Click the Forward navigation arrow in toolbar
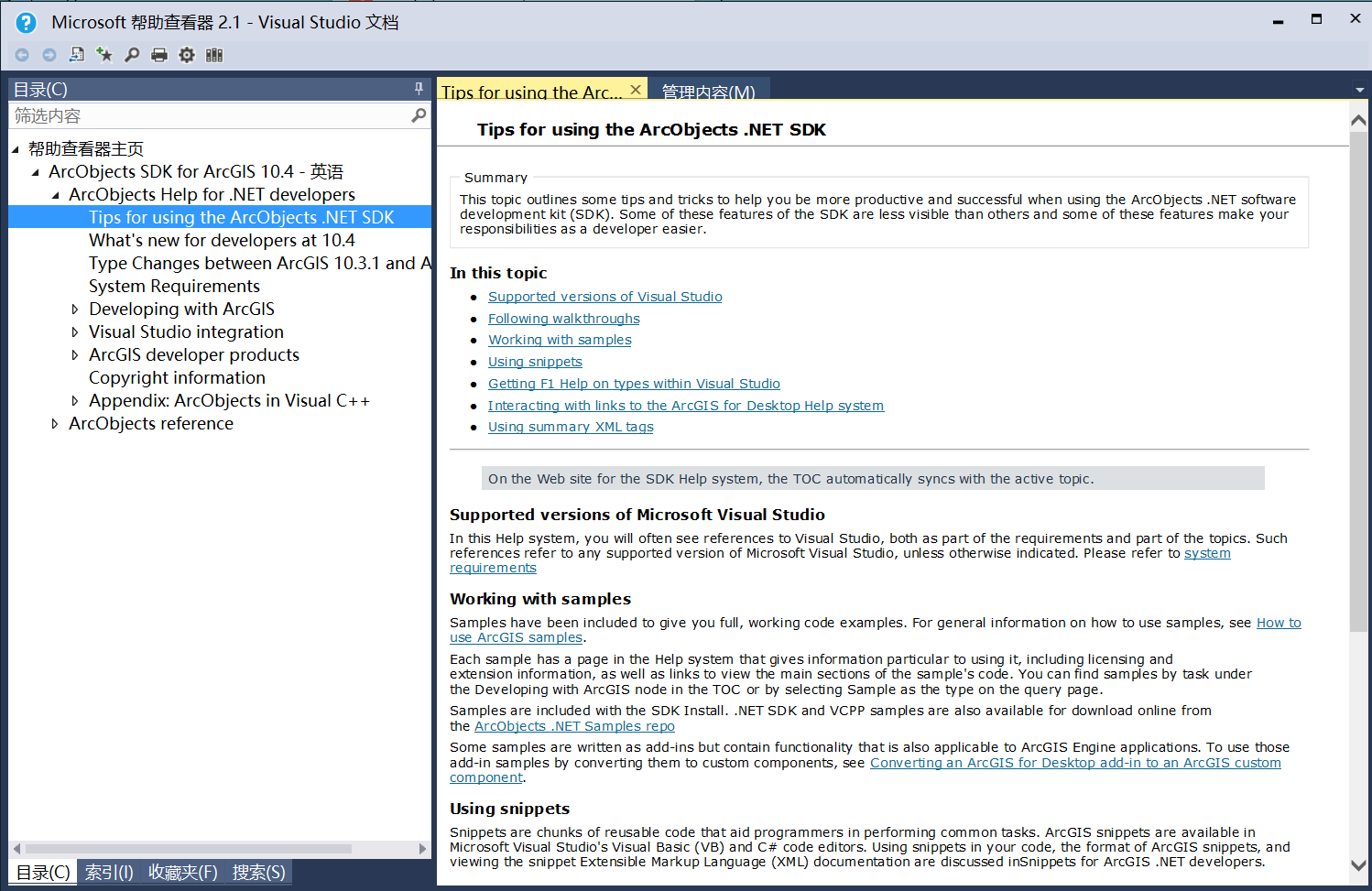Image resolution: width=1372 pixels, height=891 pixels. tap(49, 55)
